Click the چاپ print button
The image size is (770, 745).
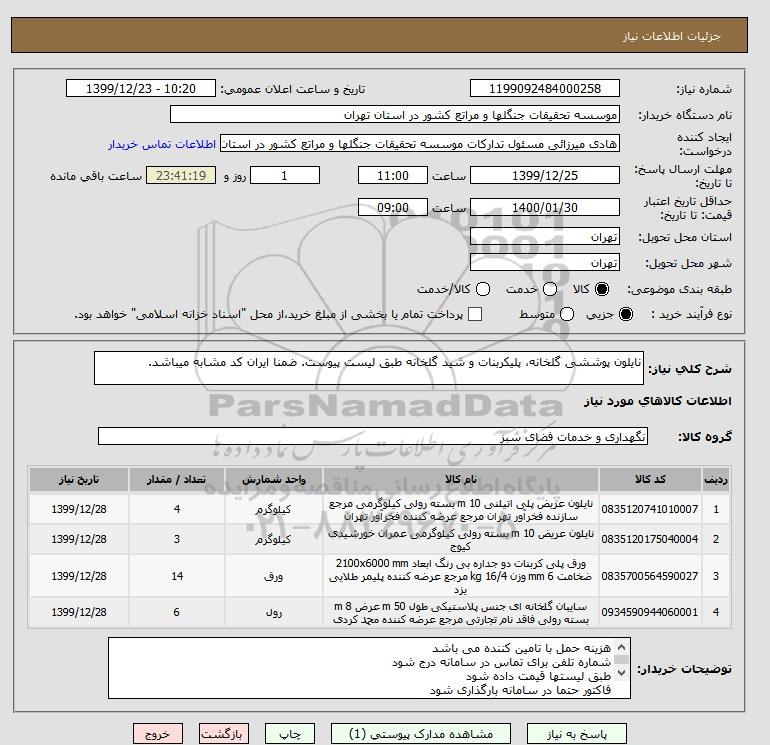click(290, 734)
